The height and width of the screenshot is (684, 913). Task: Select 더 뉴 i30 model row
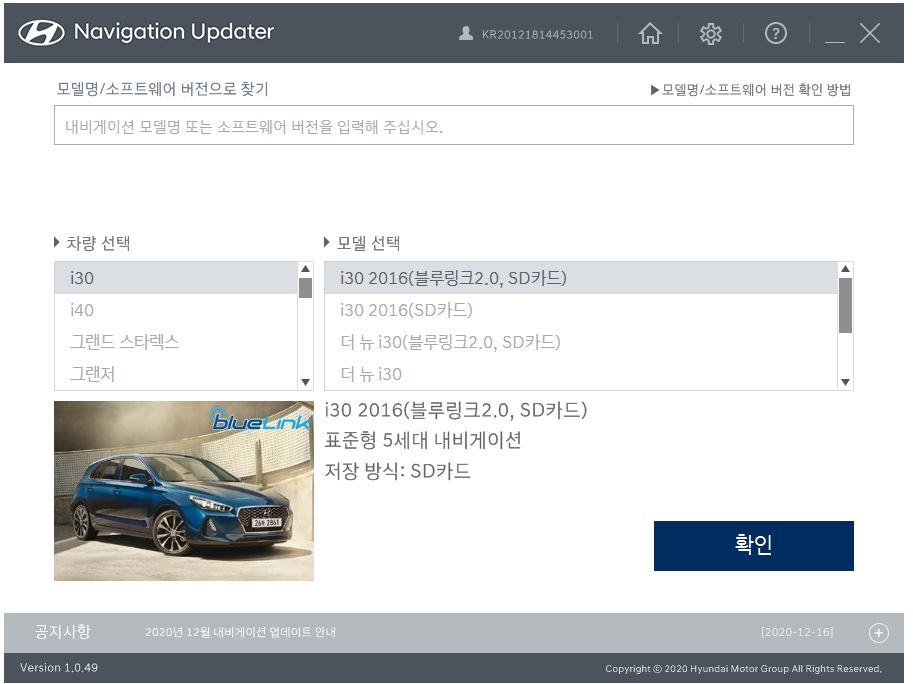click(581, 374)
